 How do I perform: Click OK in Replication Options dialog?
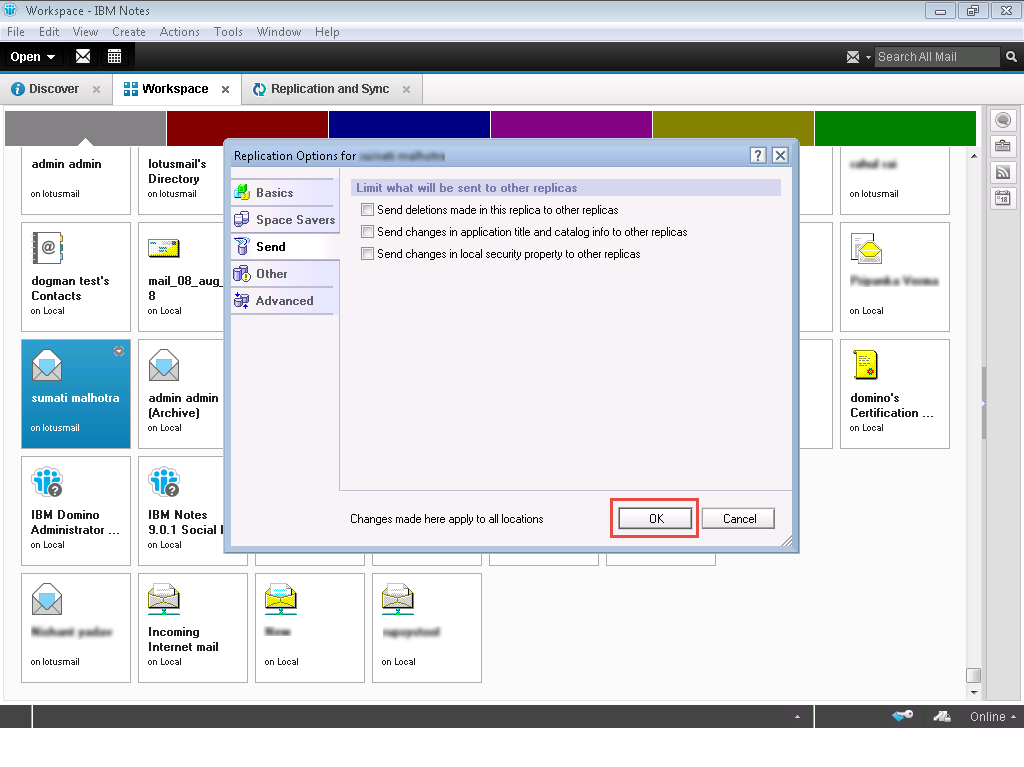(655, 519)
